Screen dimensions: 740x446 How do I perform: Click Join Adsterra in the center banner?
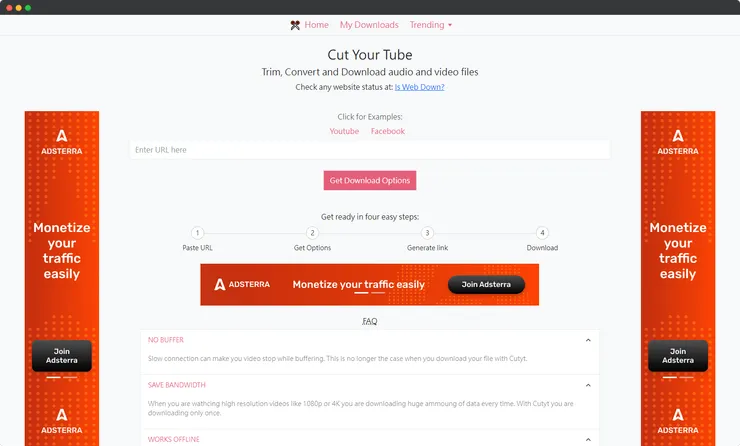pyautogui.click(x=486, y=284)
